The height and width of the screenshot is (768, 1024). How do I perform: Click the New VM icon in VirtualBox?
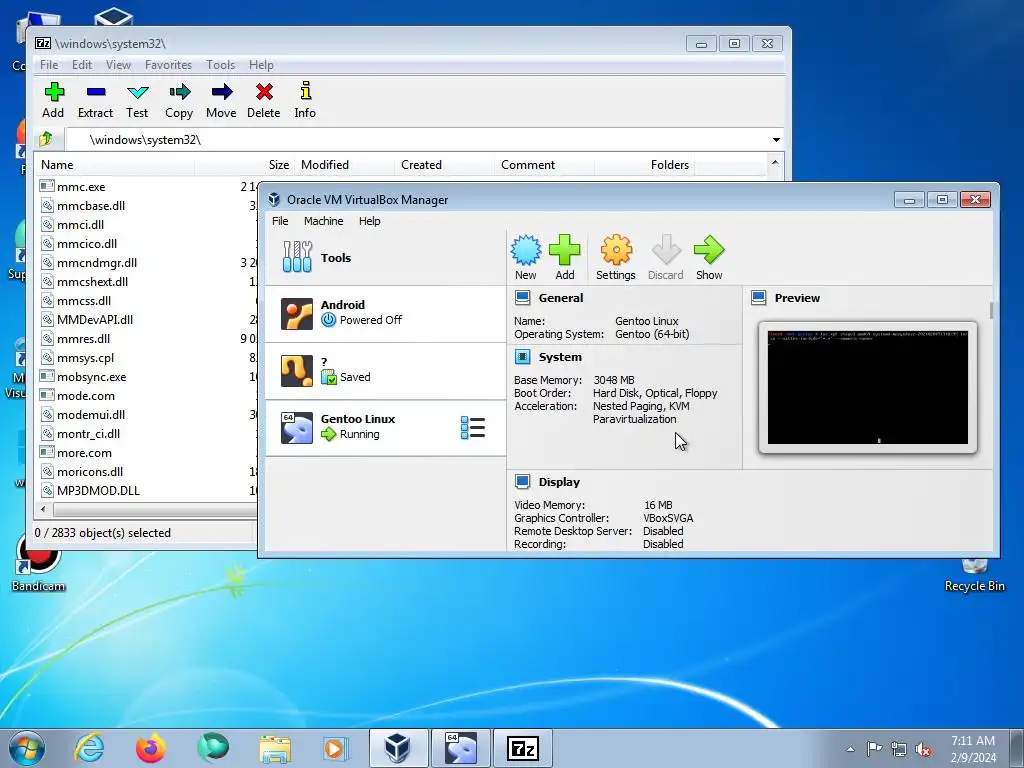click(526, 249)
